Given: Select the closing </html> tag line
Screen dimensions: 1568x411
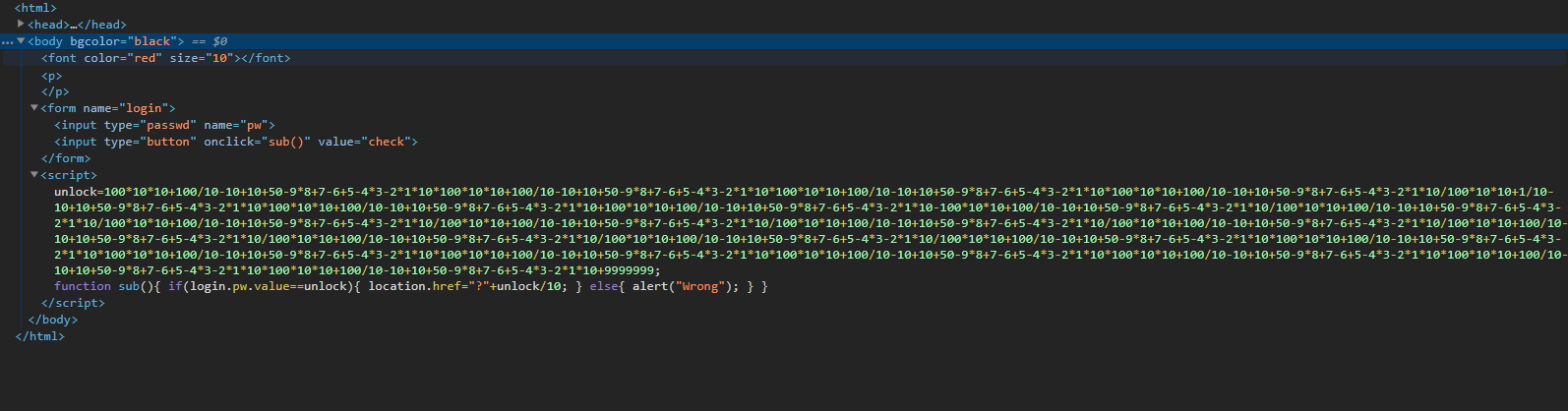Looking at the screenshot, I should click(x=39, y=336).
